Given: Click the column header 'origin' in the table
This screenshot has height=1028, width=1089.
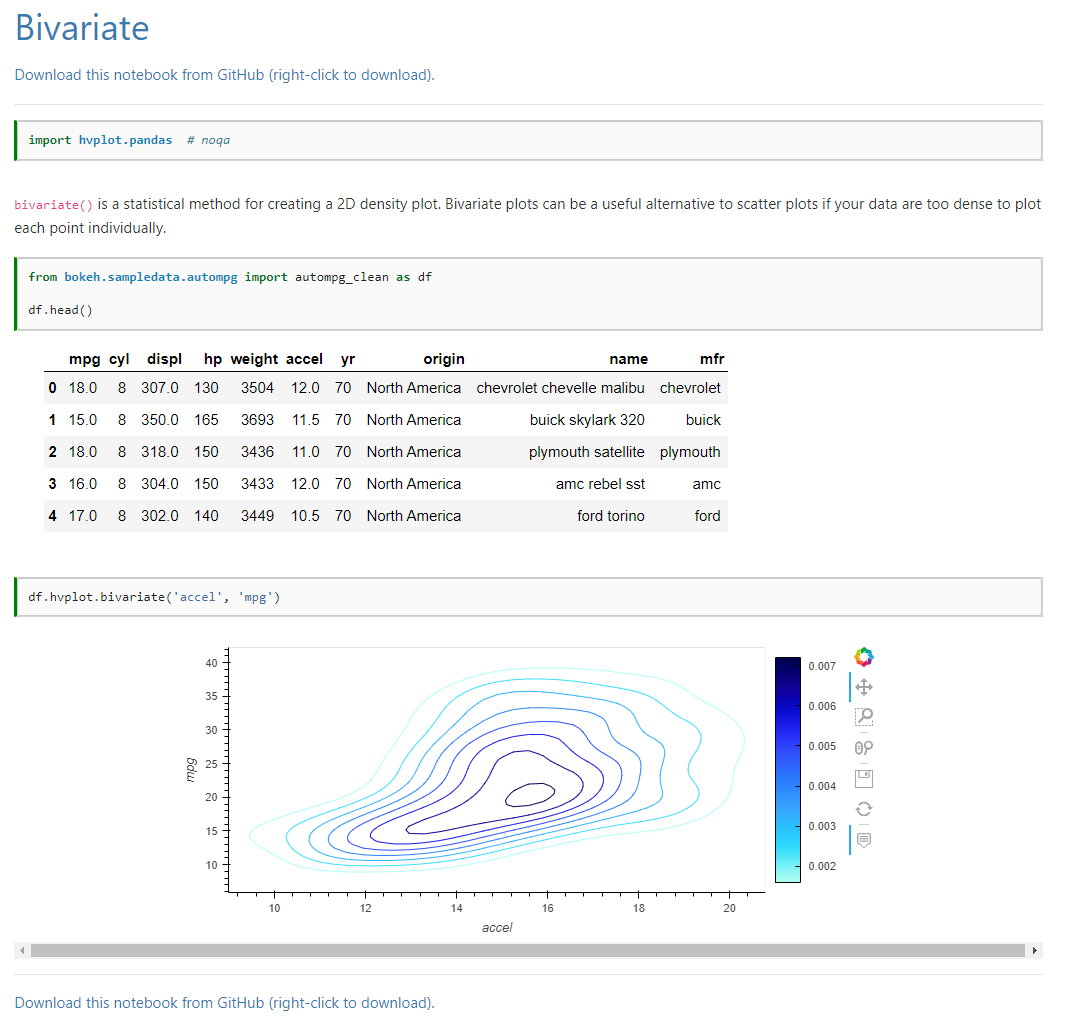Looking at the screenshot, I should pyautogui.click(x=444, y=359).
